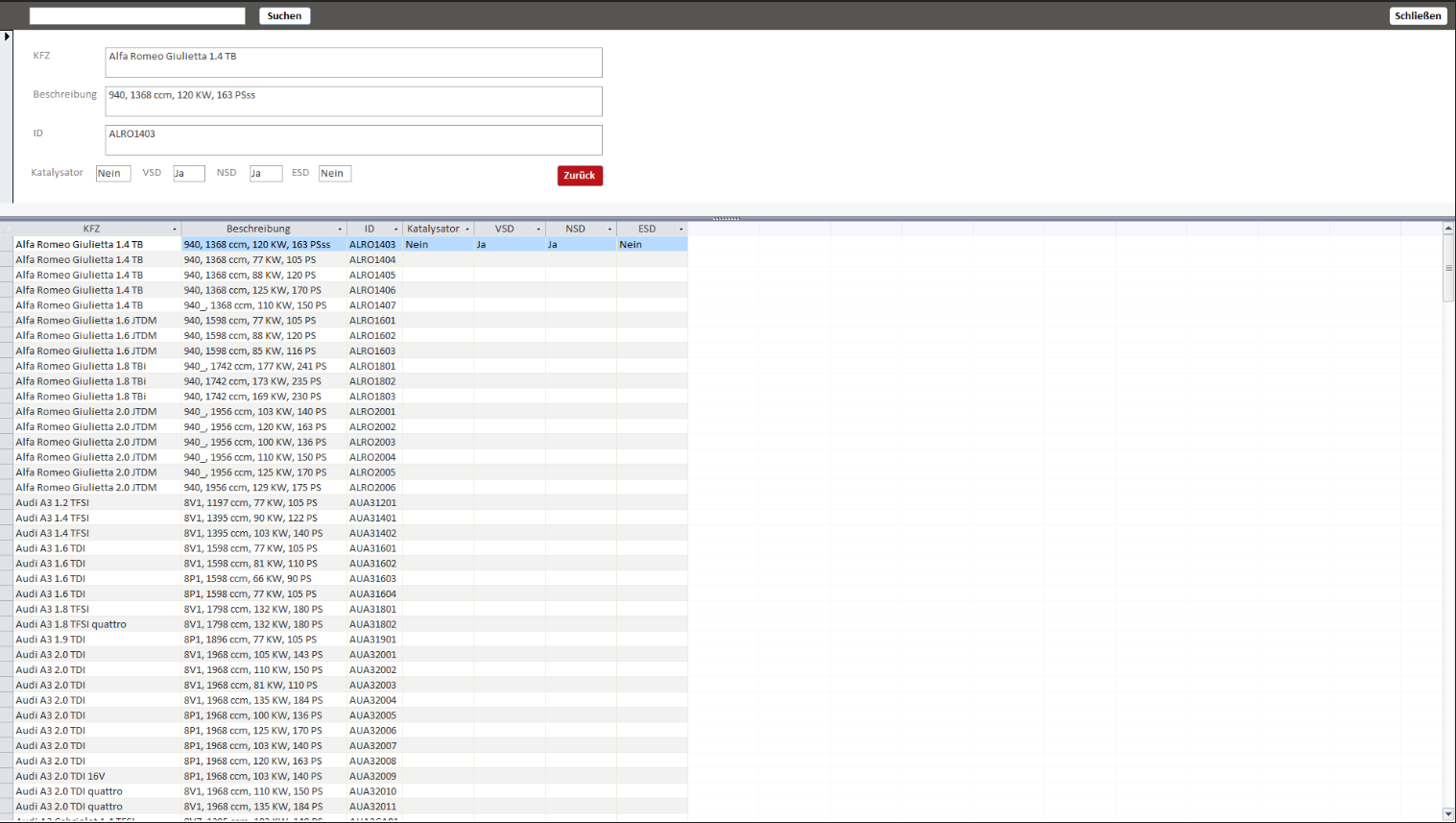
Task: Click description '940, 1742 ccm, 169 KW, 230 PS'
Action: tap(264, 397)
